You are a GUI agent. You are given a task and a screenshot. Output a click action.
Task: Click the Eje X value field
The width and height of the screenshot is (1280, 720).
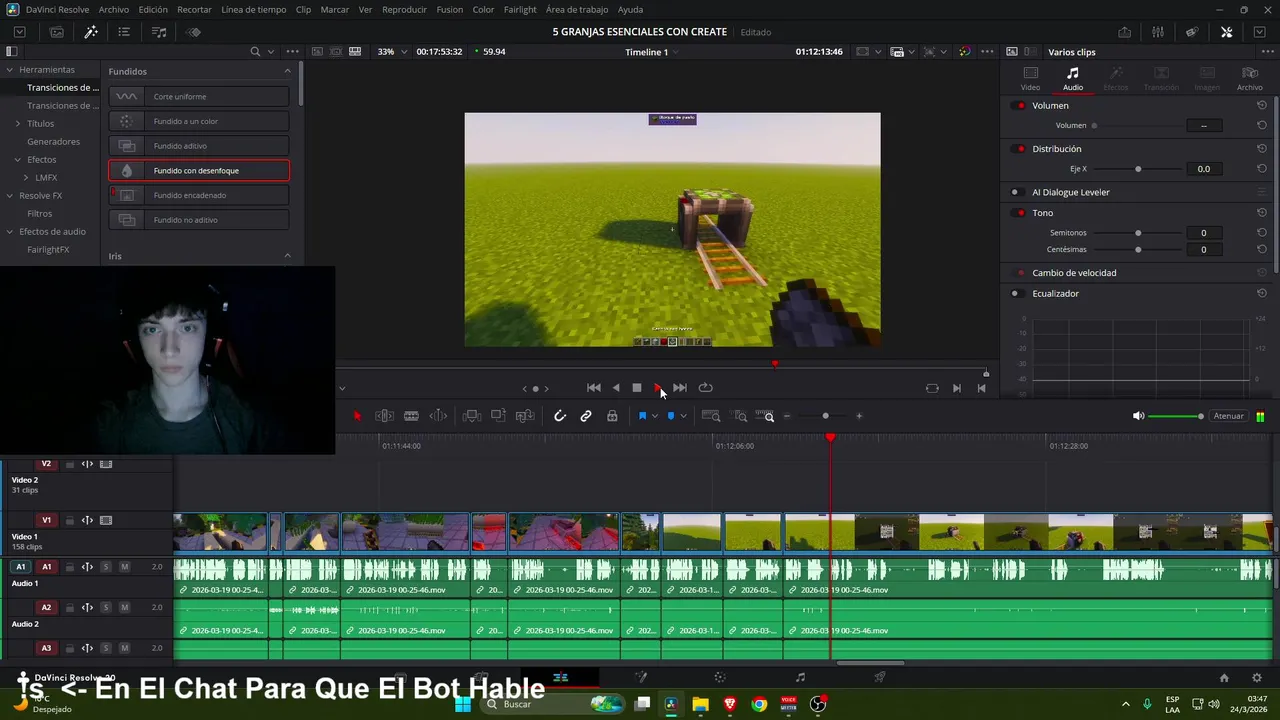coord(1203,169)
